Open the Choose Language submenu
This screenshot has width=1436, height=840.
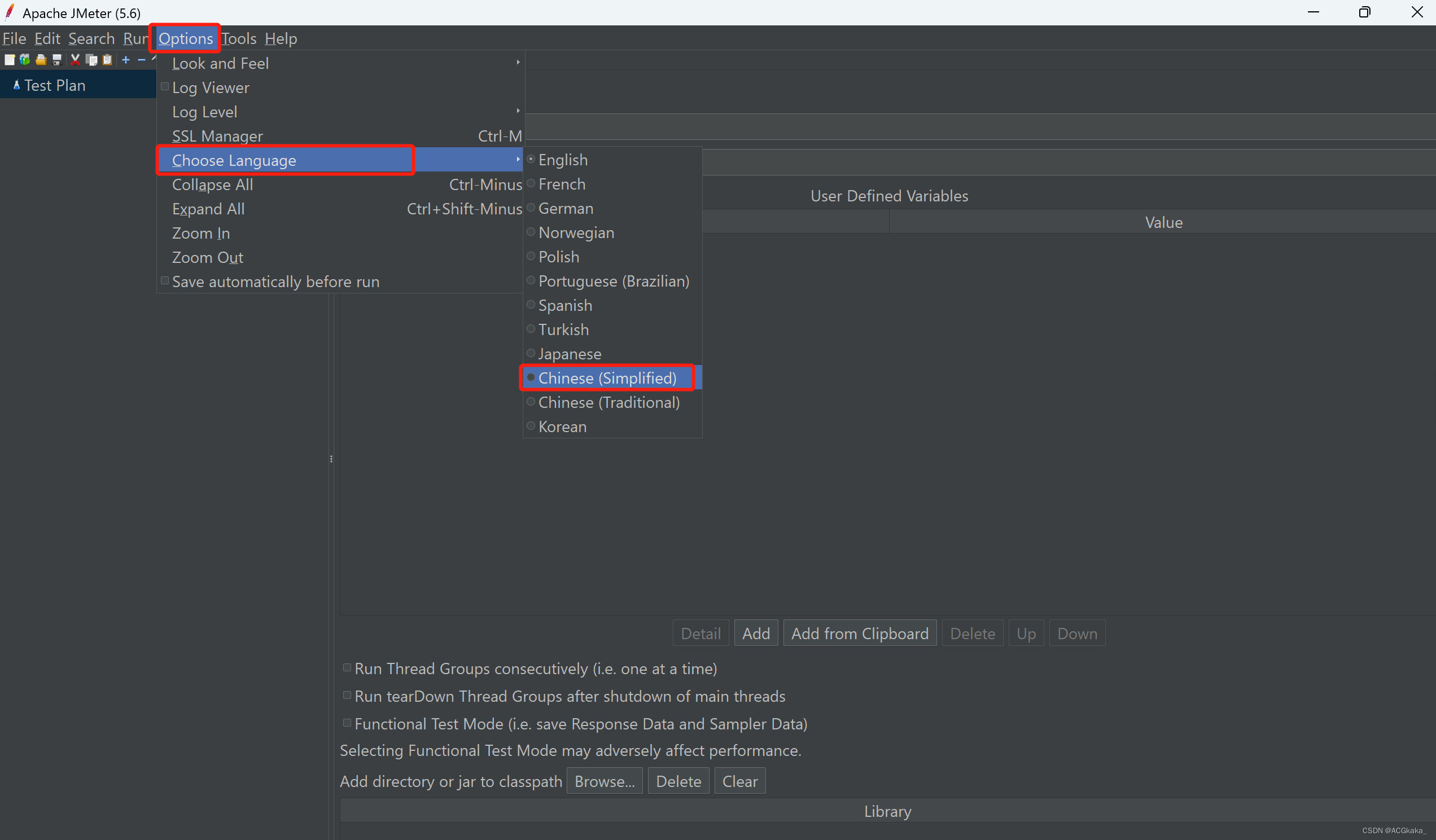pos(341,160)
